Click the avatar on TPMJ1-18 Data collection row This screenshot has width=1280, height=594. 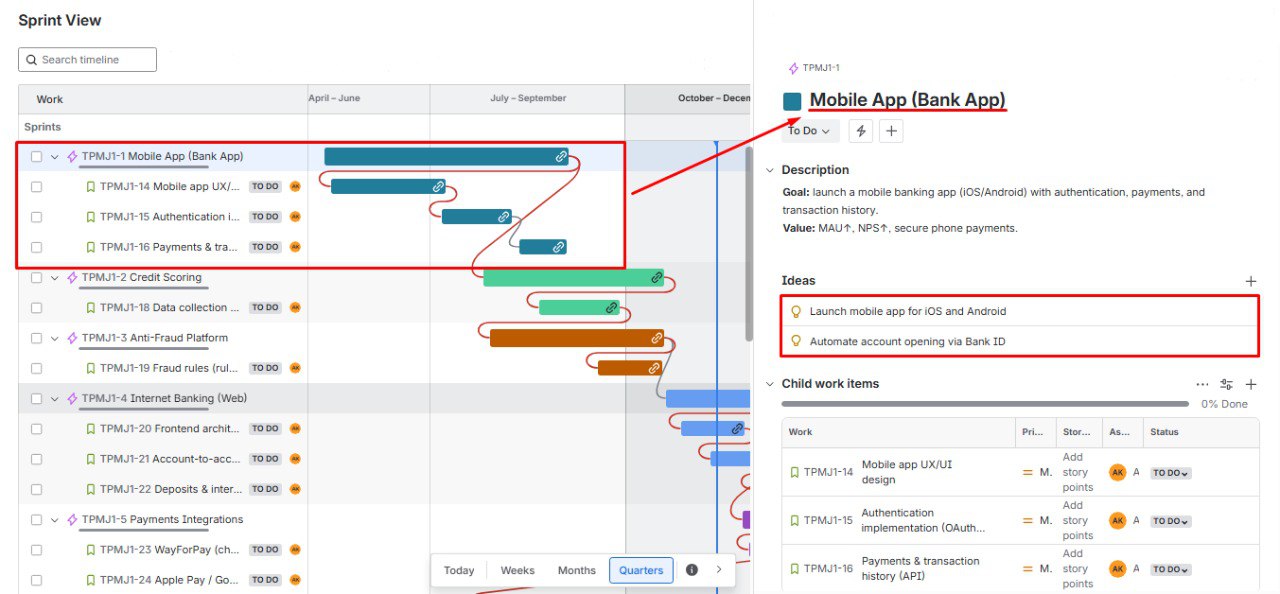[295, 308]
